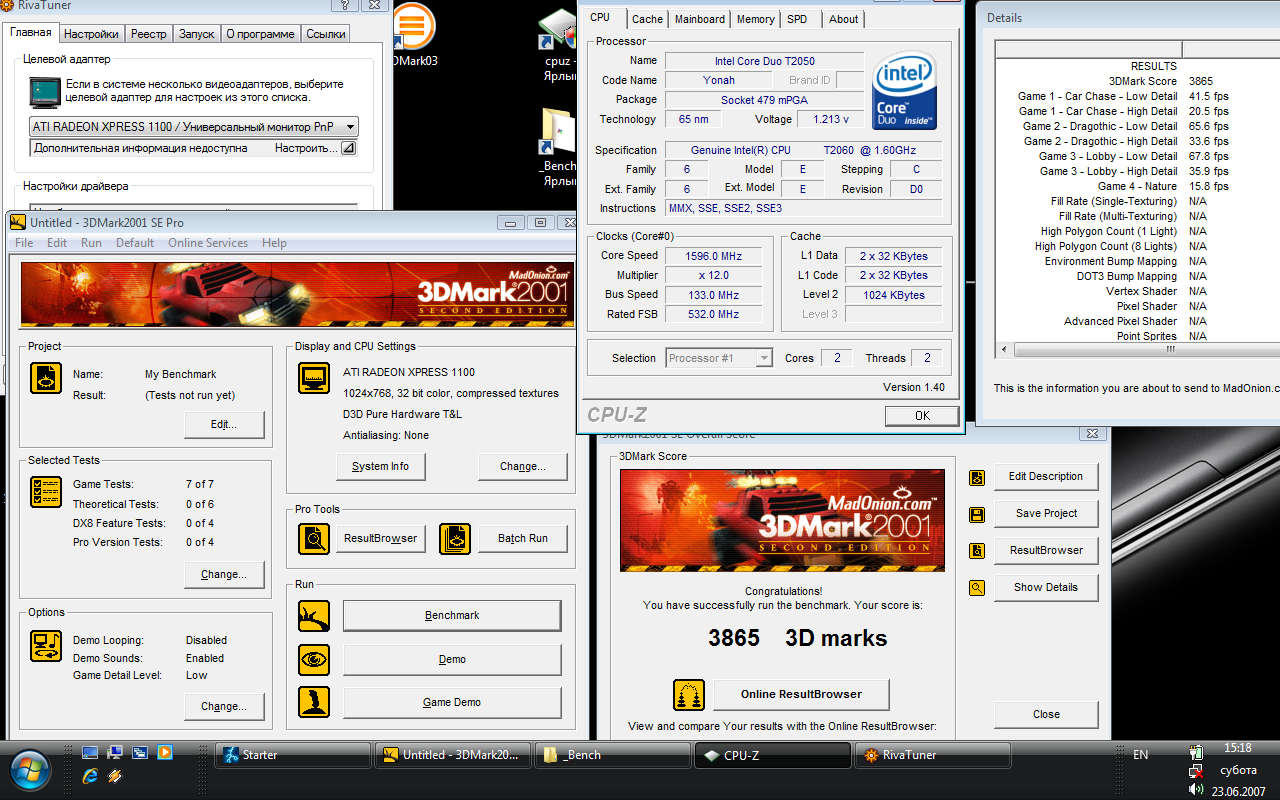Switch to the Реестр tab in RivaTuner

tap(149, 34)
